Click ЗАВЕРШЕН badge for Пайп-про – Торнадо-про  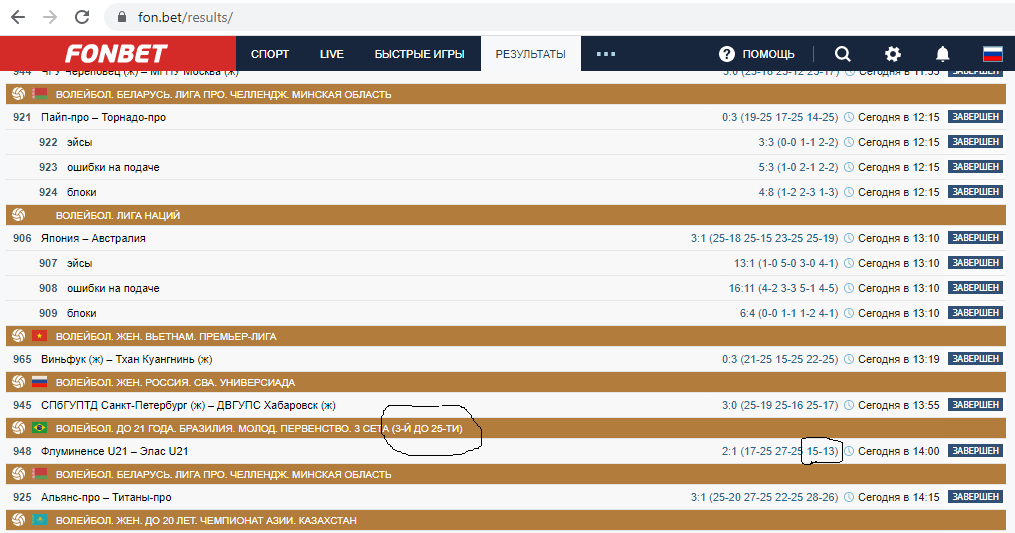(974, 117)
